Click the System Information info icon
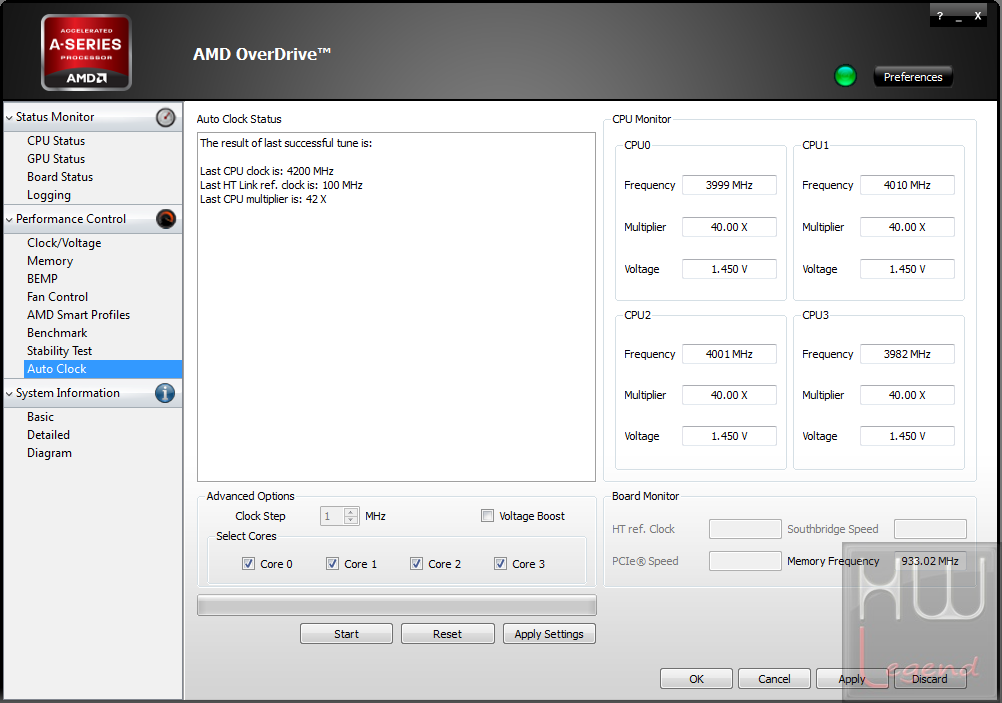This screenshot has width=1002, height=703. point(165,393)
